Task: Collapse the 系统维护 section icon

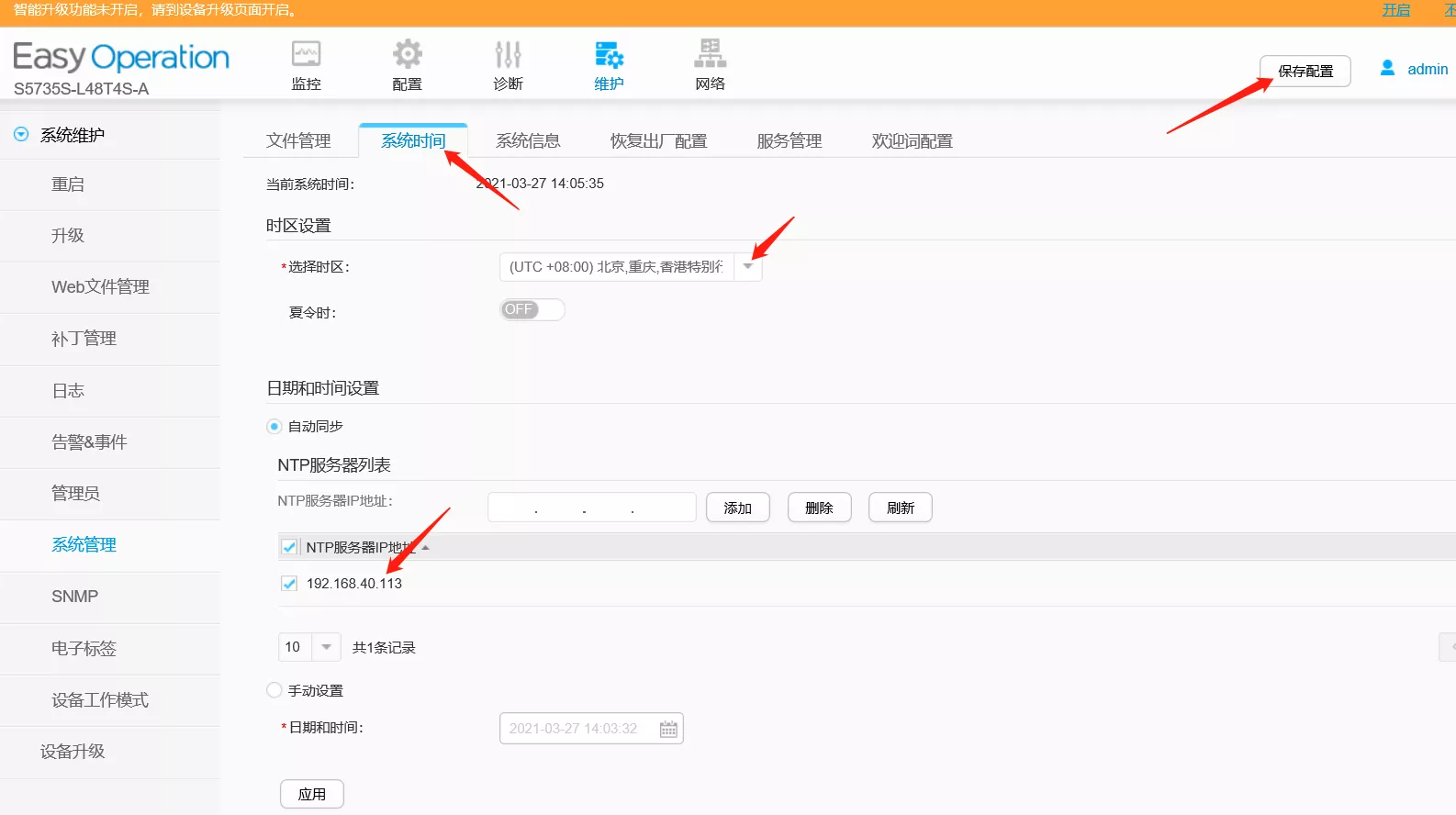Action: click(21, 135)
